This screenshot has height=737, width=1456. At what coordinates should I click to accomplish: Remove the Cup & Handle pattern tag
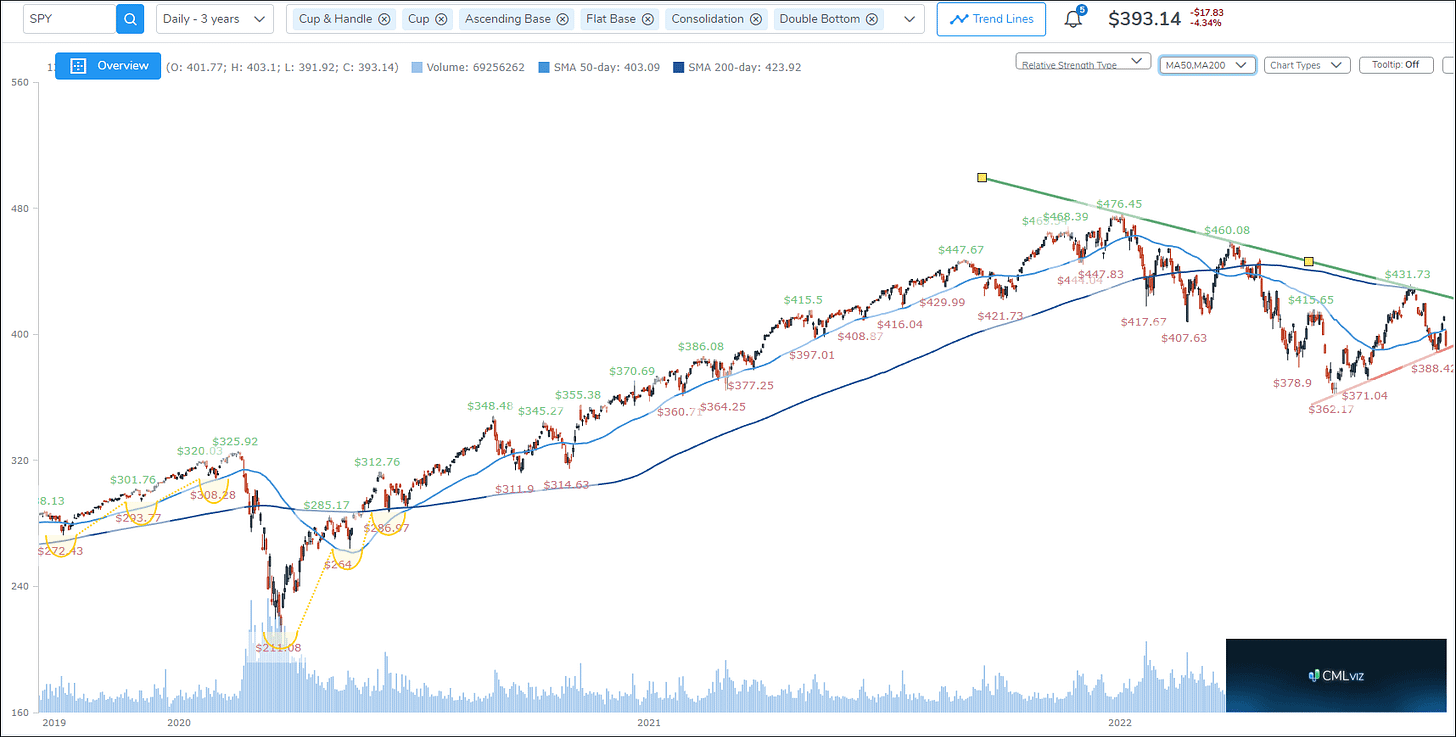click(x=384, y=19)
